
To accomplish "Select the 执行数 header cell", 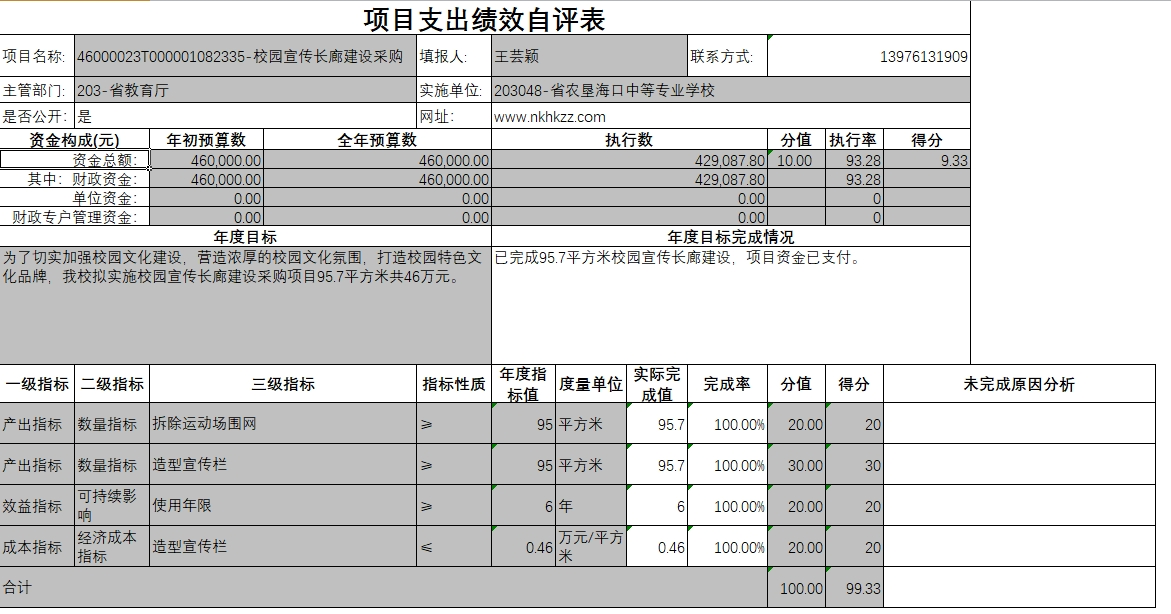I will (x=630, y=140).
